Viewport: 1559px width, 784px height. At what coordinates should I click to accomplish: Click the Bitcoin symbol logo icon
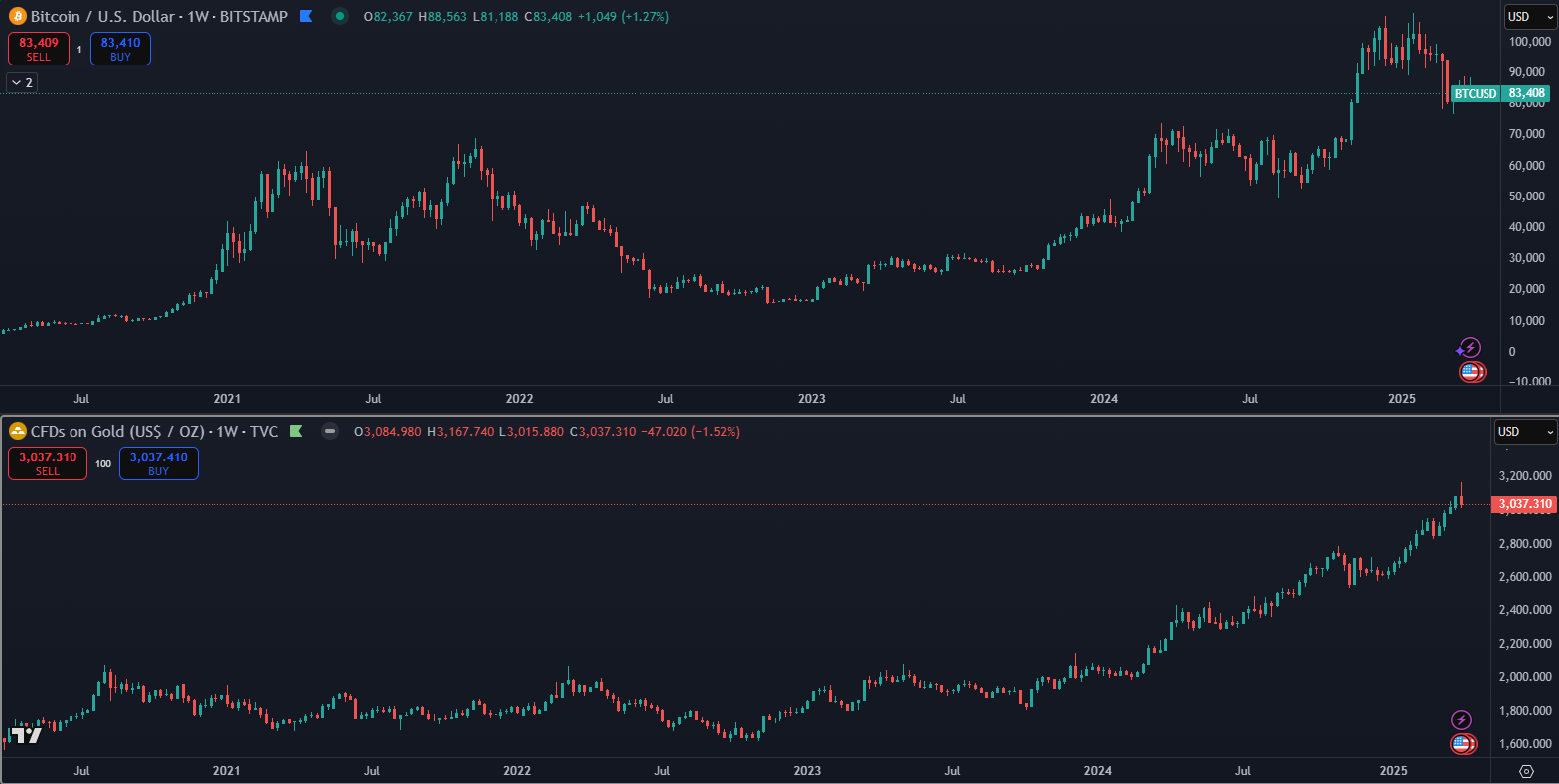18,16
